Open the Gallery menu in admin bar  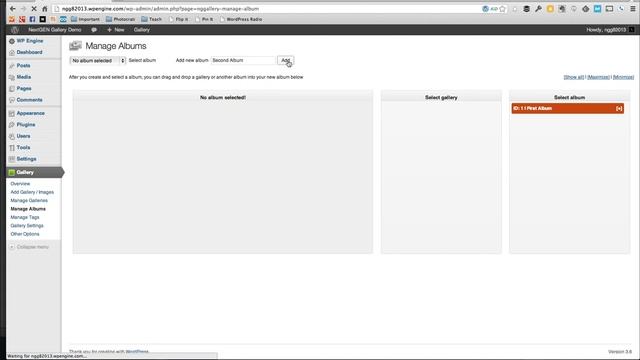(x=142, y=30)
